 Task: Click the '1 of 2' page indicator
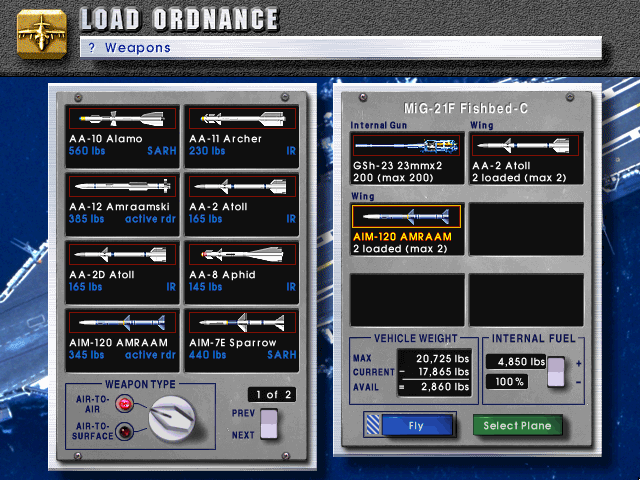272,395
